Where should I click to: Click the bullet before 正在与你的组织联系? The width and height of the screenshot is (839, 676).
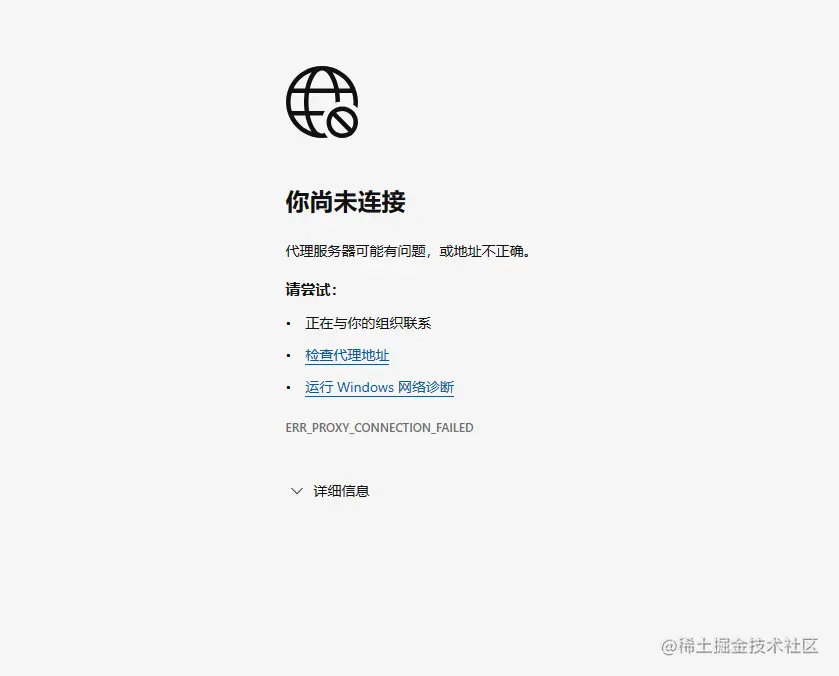289,323
